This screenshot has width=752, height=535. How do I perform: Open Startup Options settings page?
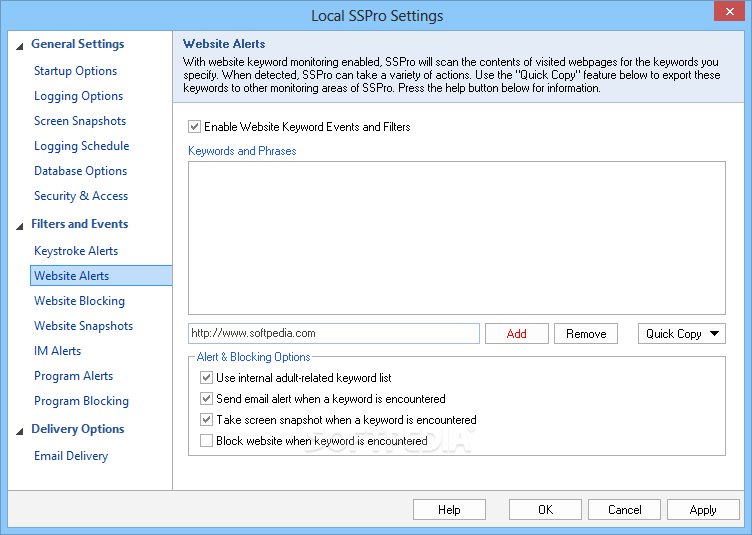(75, 71)
